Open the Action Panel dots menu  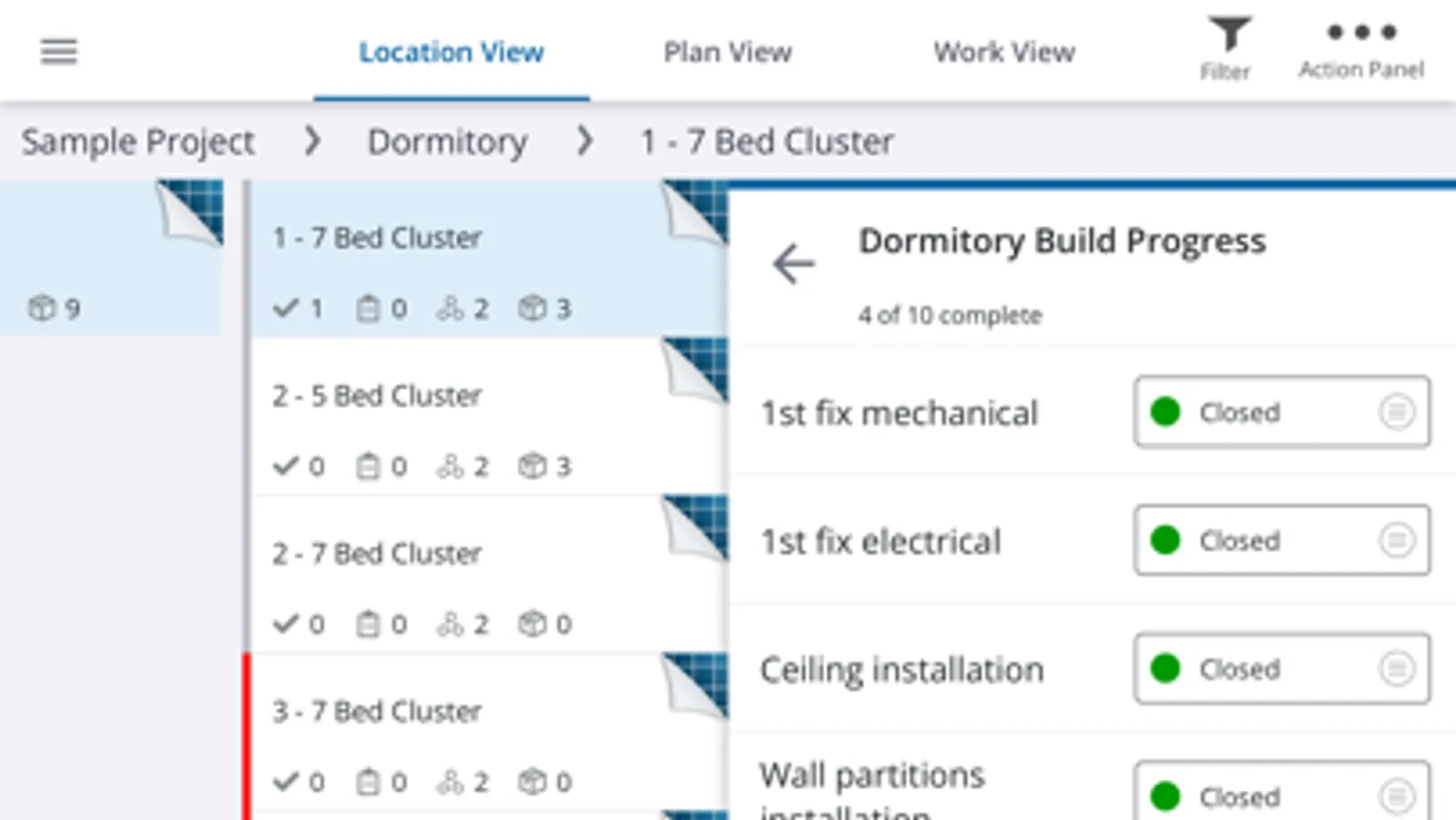[1361, 34]
